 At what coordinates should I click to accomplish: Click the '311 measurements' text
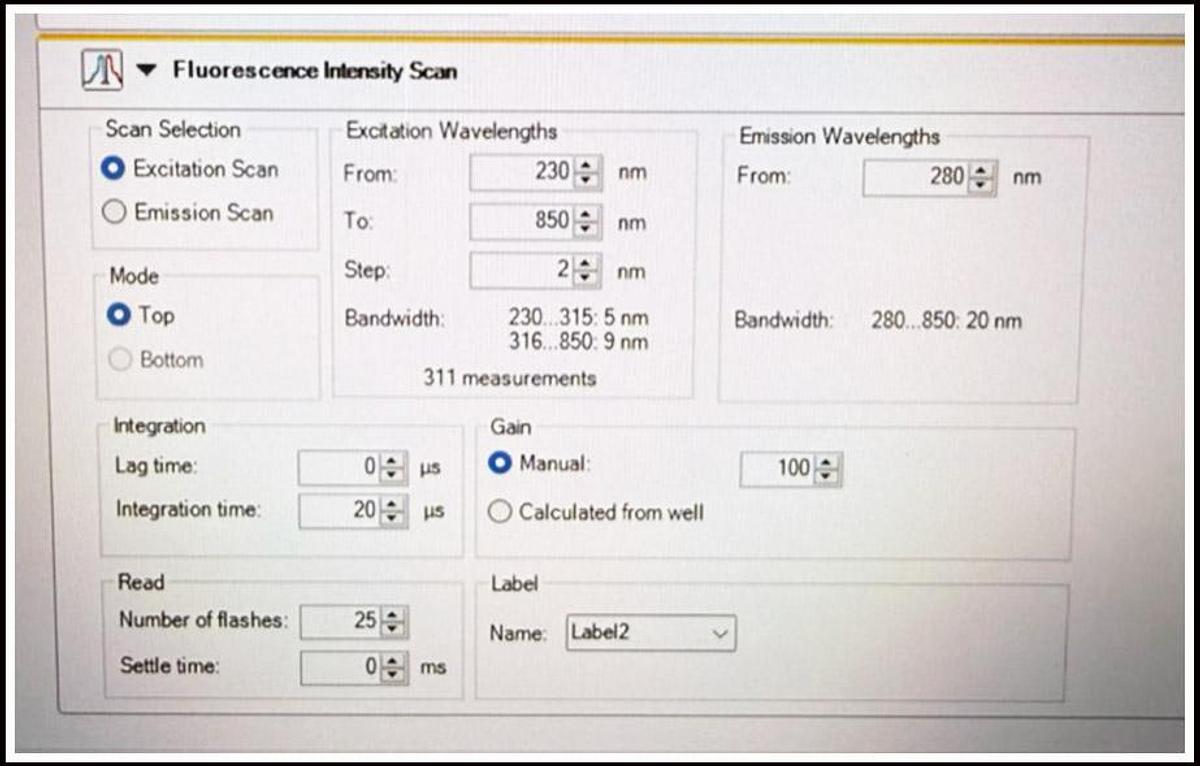pyautogui.click(x=509, y=378)
